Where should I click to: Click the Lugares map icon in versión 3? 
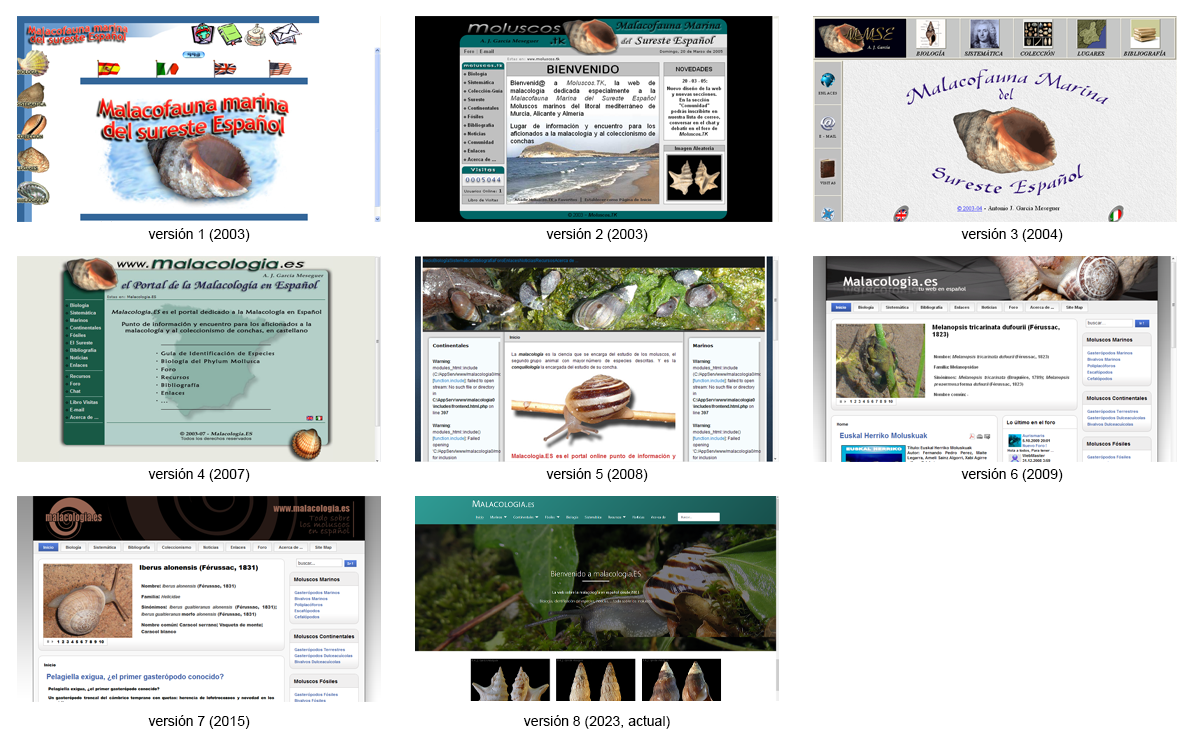(x=1091, y=34)
